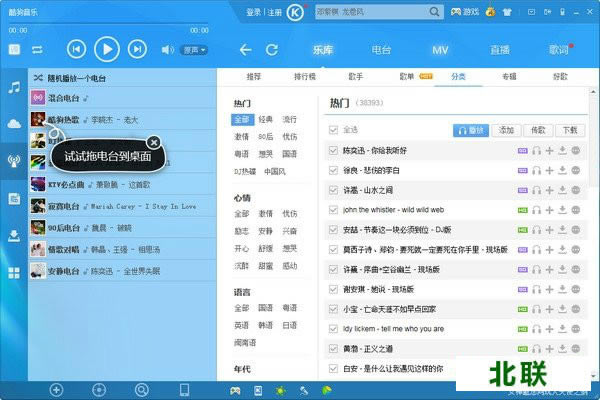This screenshot has height=400, width=600.
Task: Switch to the 乐库 tab
Action: tap(323, 50)
